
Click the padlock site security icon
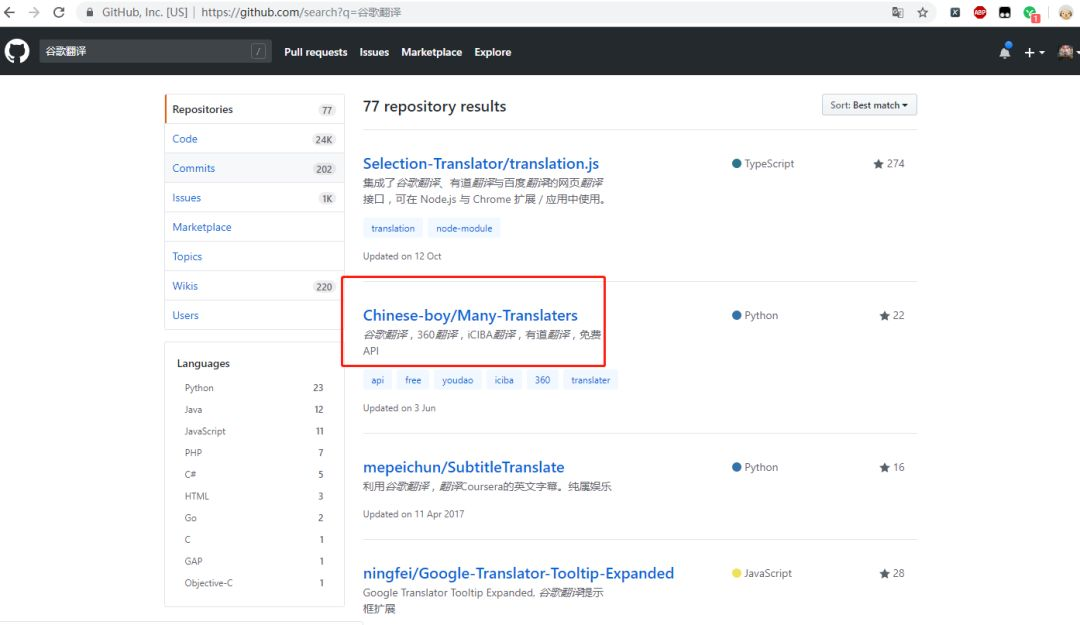[x=90, y=12]
